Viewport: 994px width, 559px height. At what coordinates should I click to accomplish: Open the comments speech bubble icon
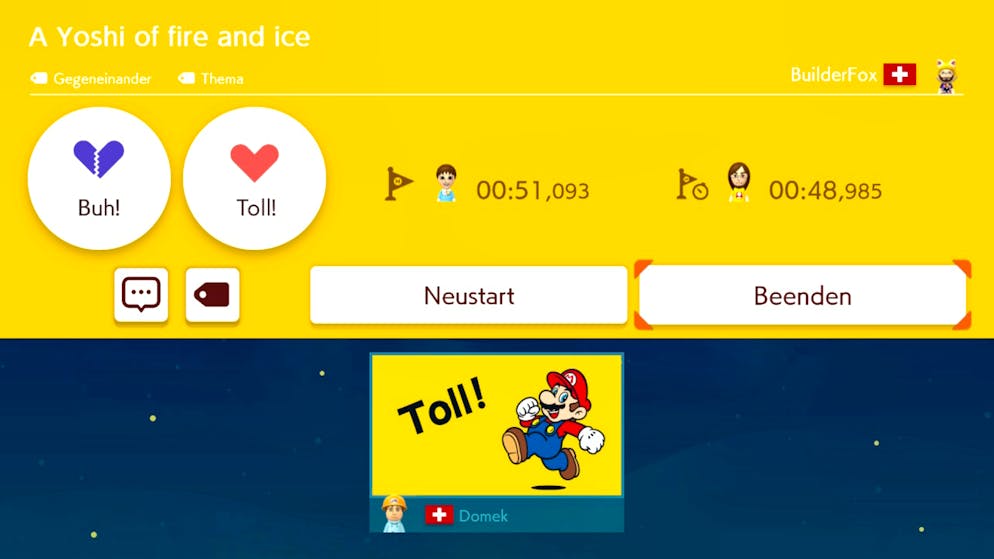[x=141, y=295]
